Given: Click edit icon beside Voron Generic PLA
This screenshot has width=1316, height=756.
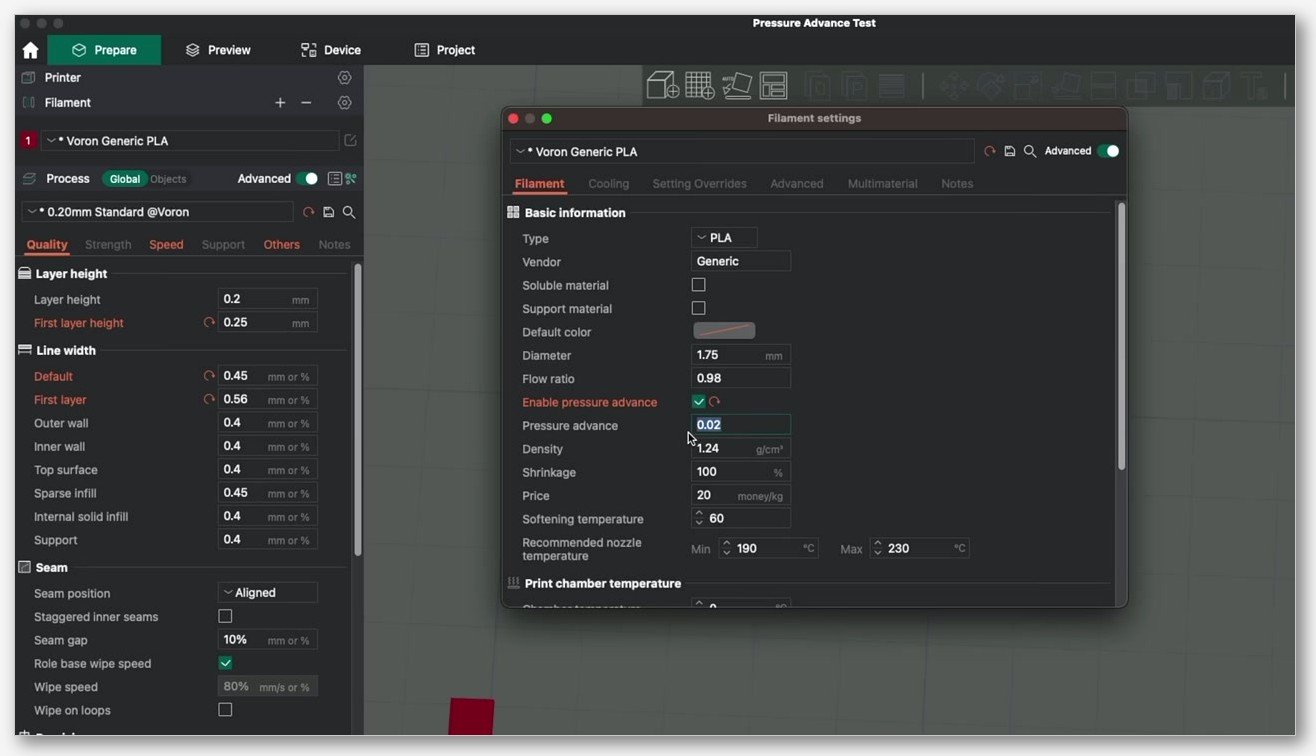Looking at the screenshot, I should click(x=350, y=141).
